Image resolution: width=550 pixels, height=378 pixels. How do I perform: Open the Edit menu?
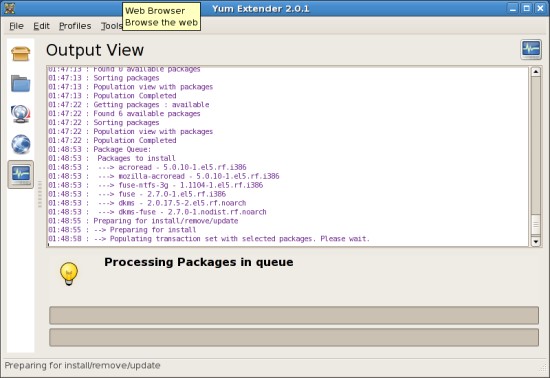point(41,26)
